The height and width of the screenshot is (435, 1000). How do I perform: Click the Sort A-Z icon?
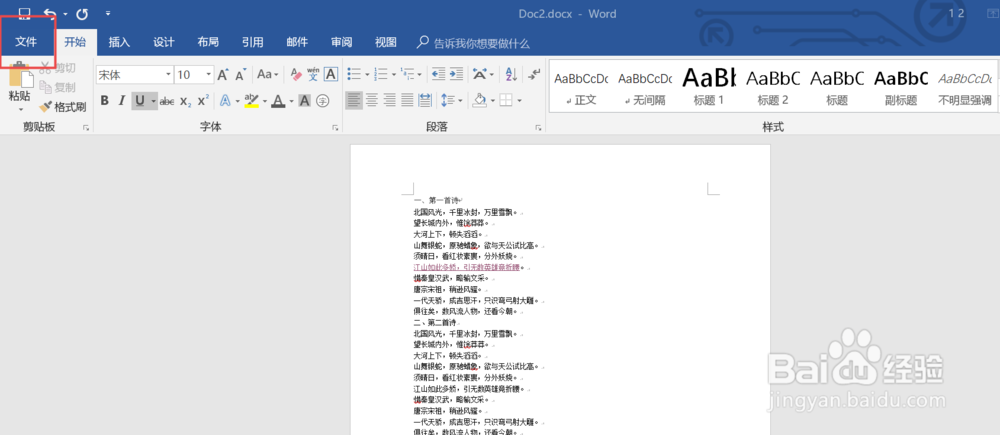pyautogui.click(x=511, y=75)
